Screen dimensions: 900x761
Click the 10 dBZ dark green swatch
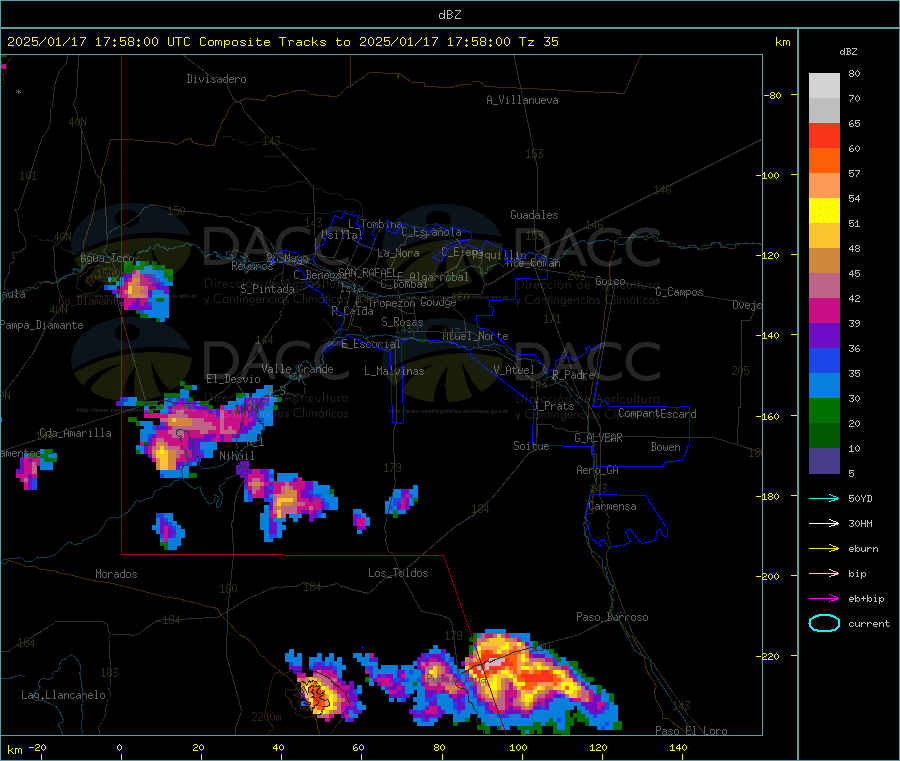pos(824,436)
